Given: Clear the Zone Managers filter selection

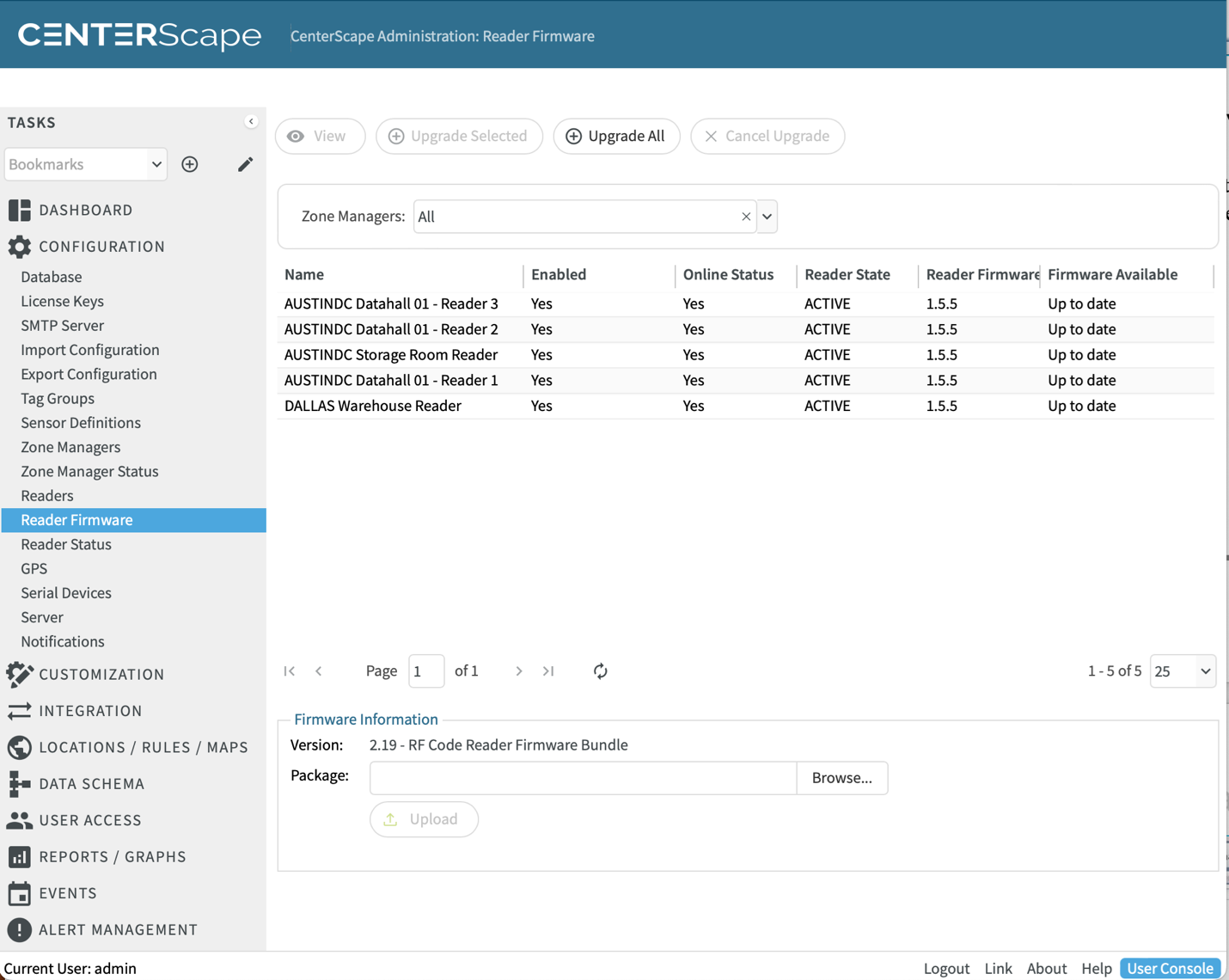Looking at the screenshot, I should (746, 217).
